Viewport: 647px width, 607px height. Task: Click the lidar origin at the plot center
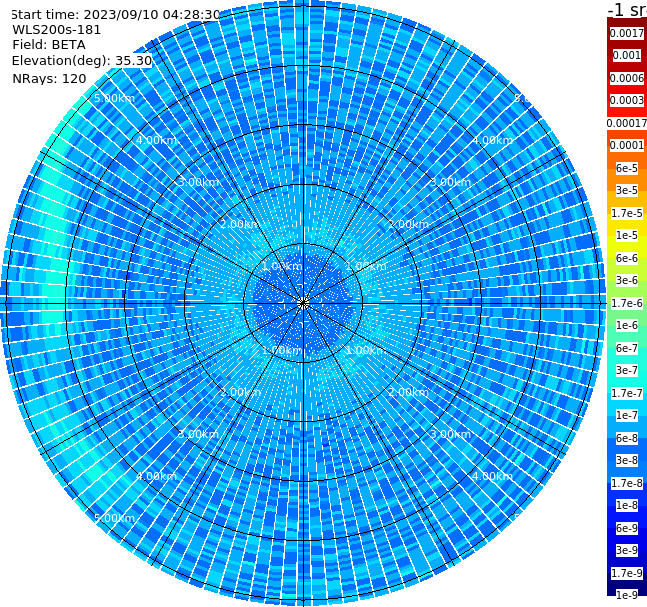[303, 303]
